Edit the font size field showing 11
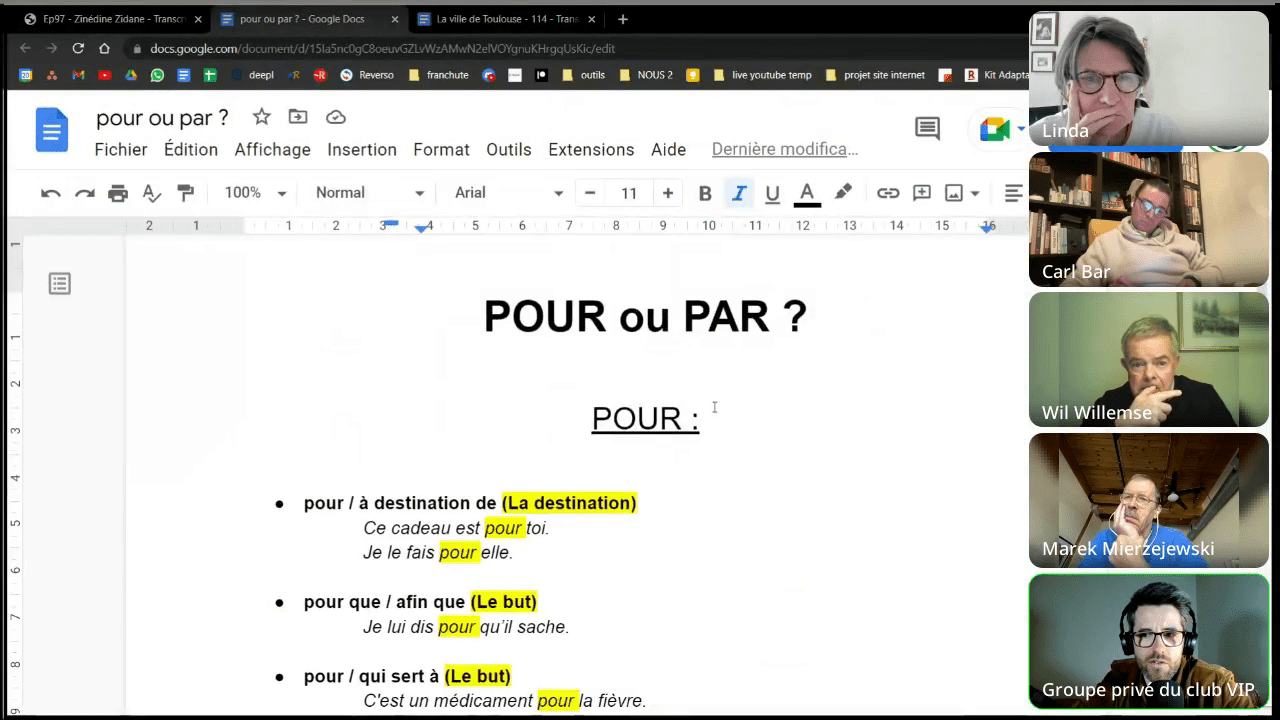Viewport: 1280px width, 720px height. 629,193
